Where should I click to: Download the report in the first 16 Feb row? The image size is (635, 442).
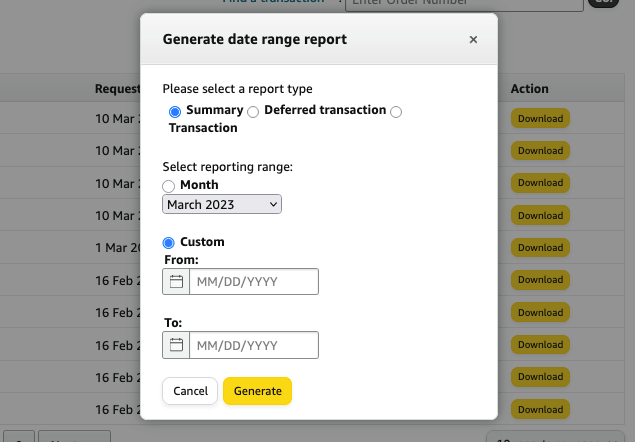click(x=540, y=280)
